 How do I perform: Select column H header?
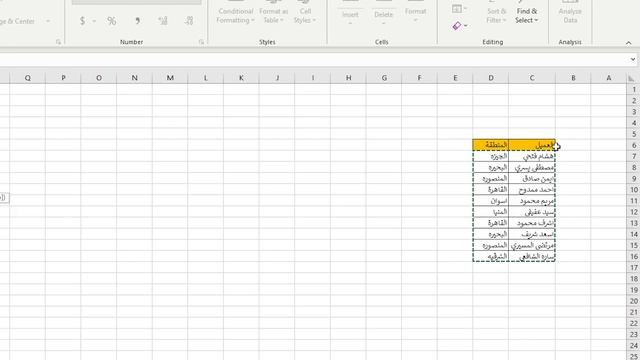point(348,78)
